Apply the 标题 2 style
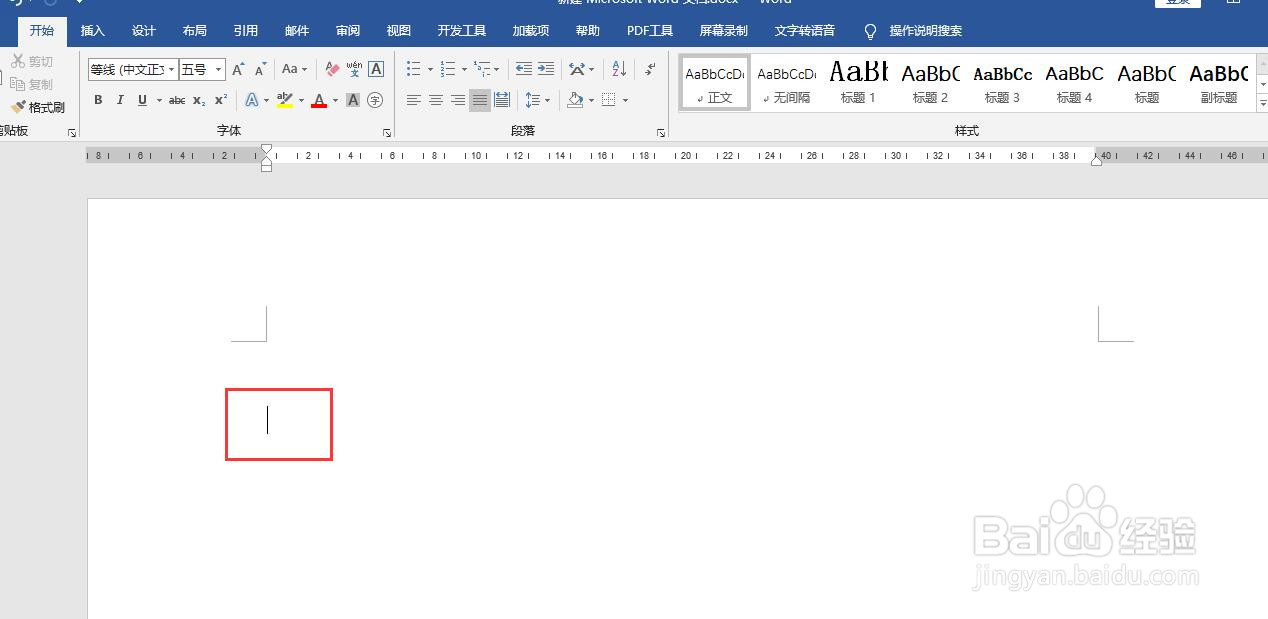Viewport: 1268px width, 619px height. coord(930,82)
